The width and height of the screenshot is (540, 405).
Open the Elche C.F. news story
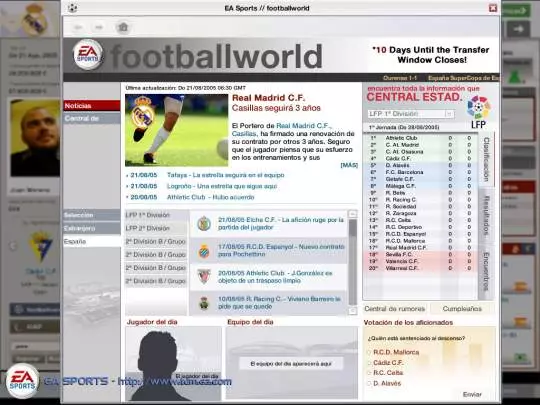click(x=281, y=224)
